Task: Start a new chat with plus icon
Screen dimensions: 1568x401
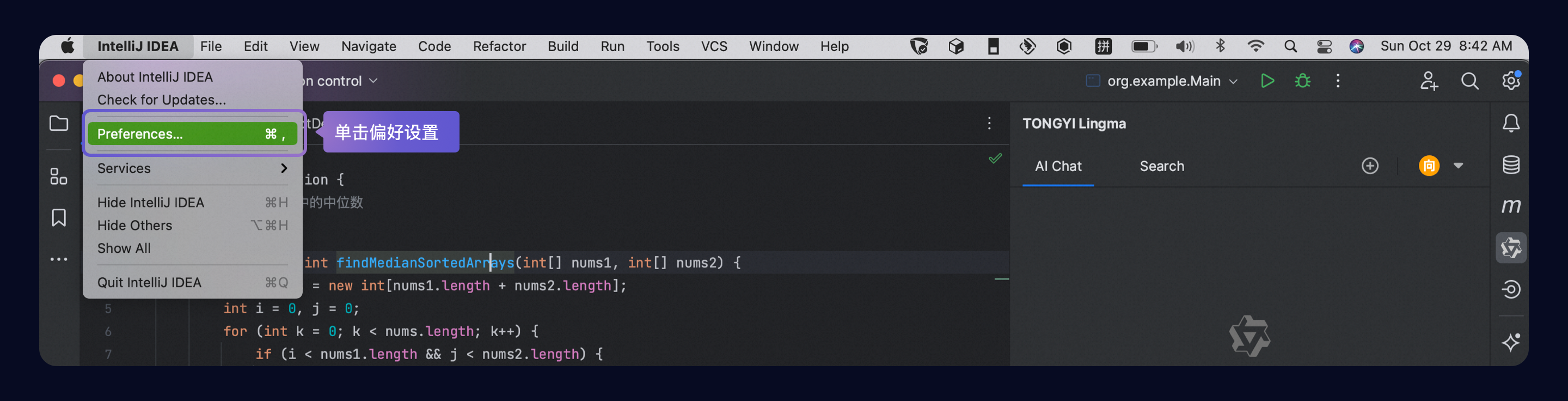Action: point(1370,166)
